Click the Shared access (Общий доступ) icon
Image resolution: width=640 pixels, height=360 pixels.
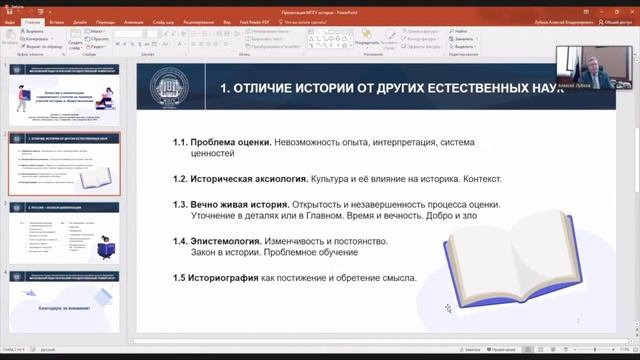616,22
